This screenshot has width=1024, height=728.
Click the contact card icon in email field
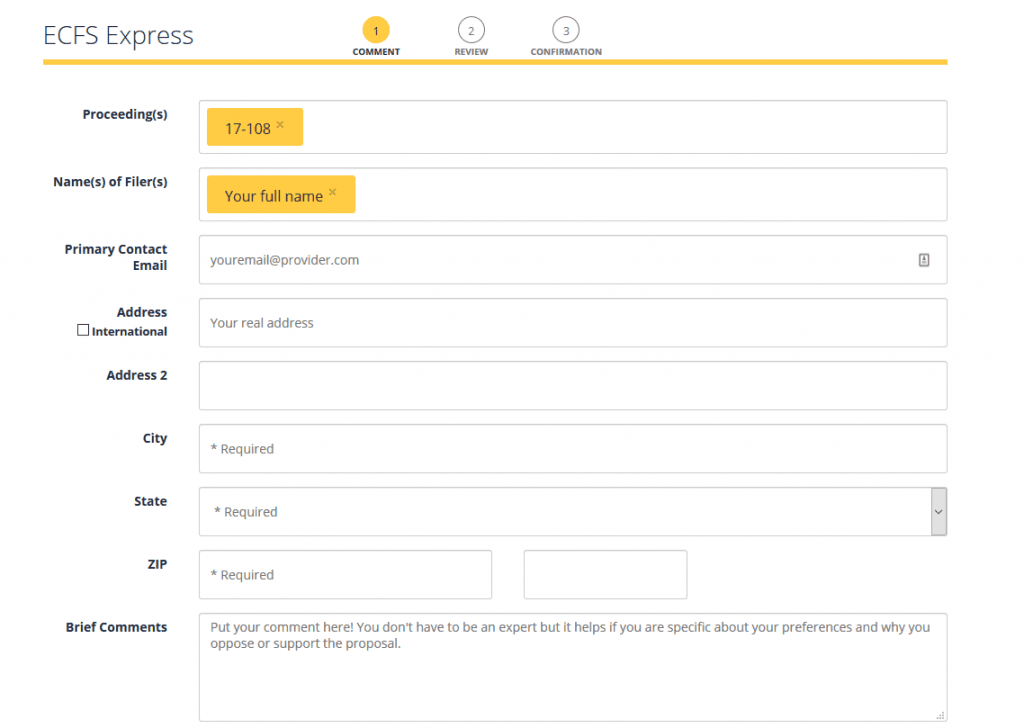click(923, 260)
